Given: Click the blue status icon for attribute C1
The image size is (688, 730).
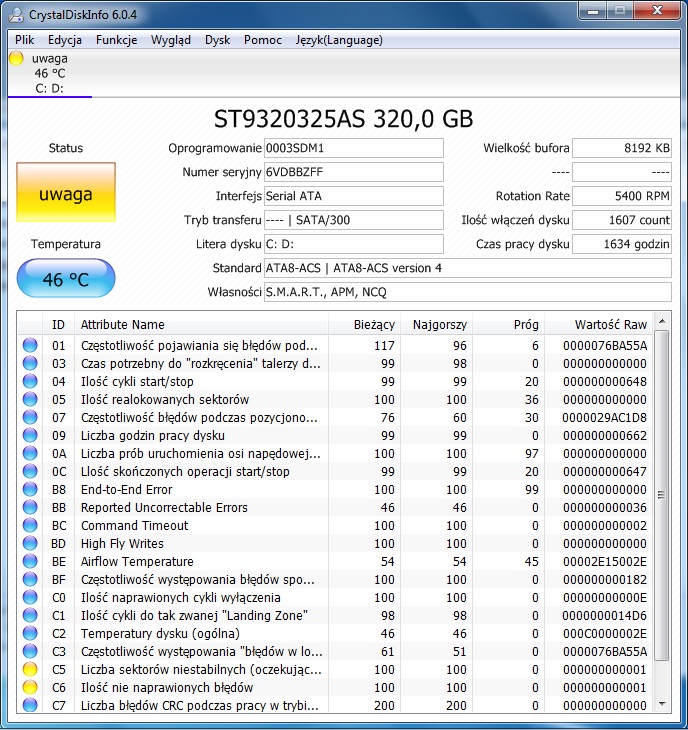Looking at the screenshot, I should [30, 615].
